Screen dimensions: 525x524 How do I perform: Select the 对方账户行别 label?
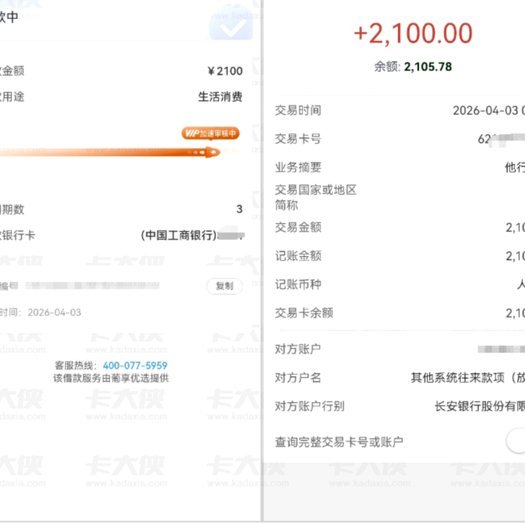(x=310, y=406)
